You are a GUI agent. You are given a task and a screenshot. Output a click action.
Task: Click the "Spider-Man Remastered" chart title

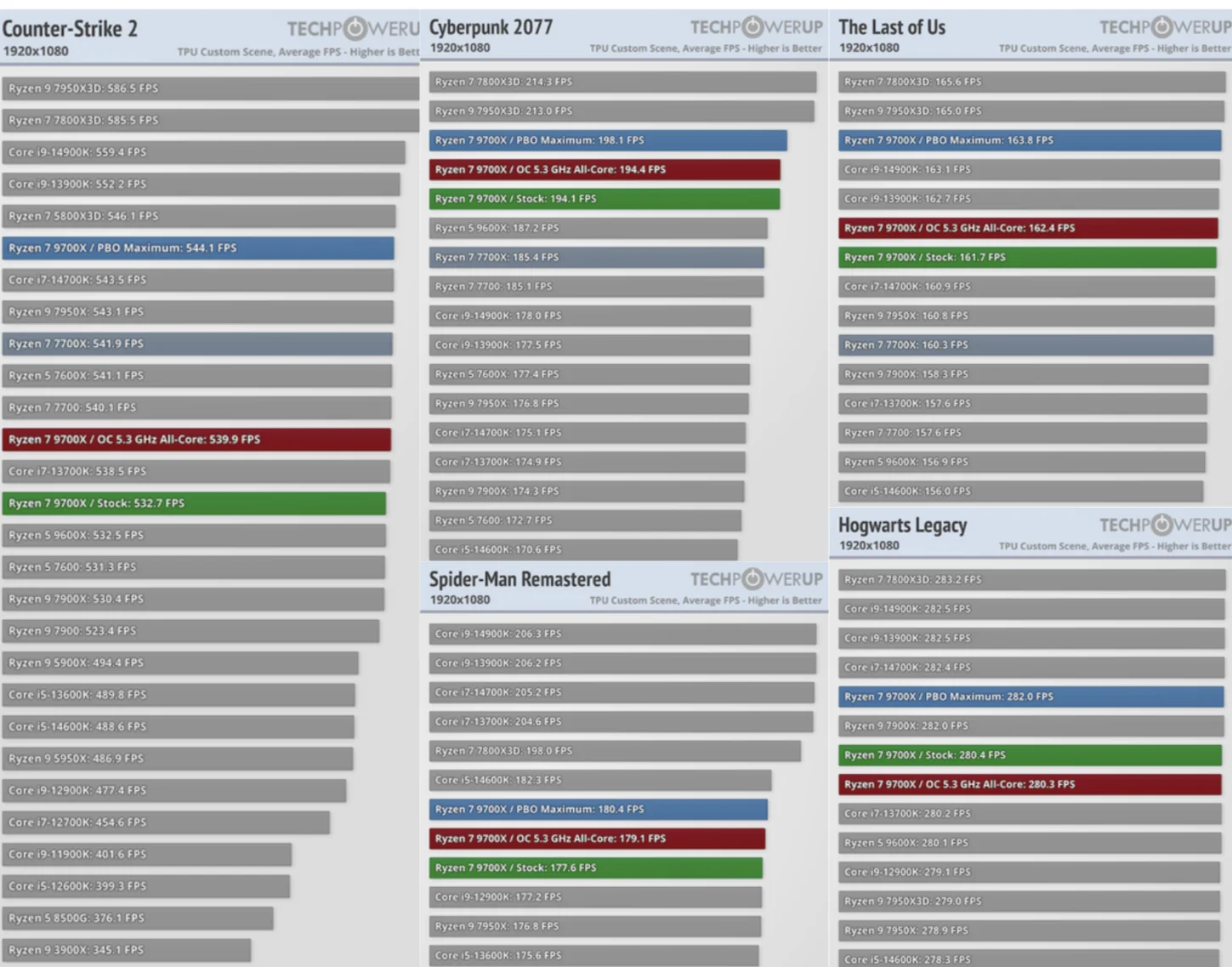(x=519, y=579)
